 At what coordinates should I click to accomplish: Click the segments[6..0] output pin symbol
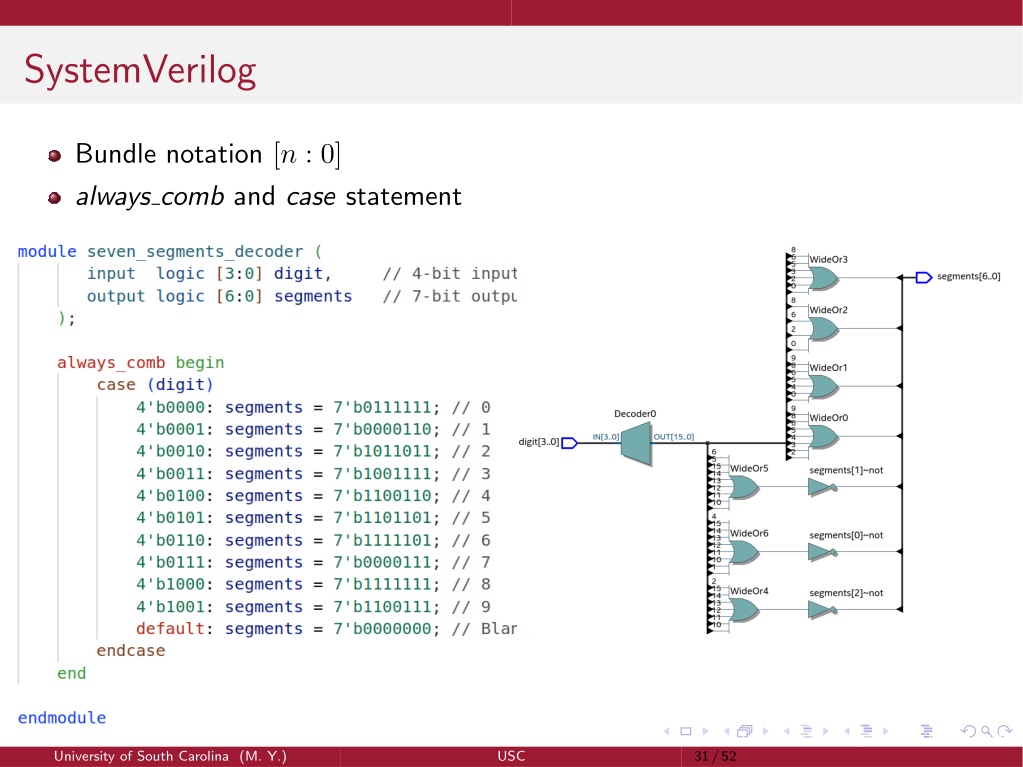tap(924, 278)
